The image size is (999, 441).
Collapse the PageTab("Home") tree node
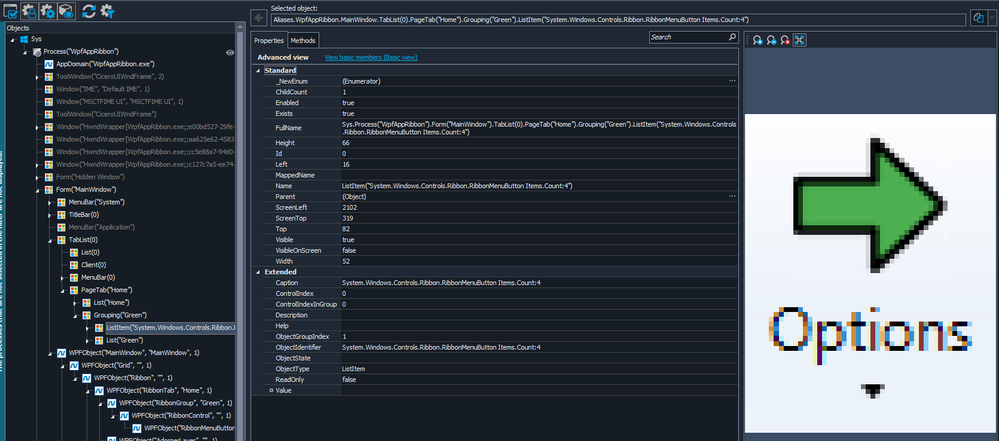tap(63, 290)
